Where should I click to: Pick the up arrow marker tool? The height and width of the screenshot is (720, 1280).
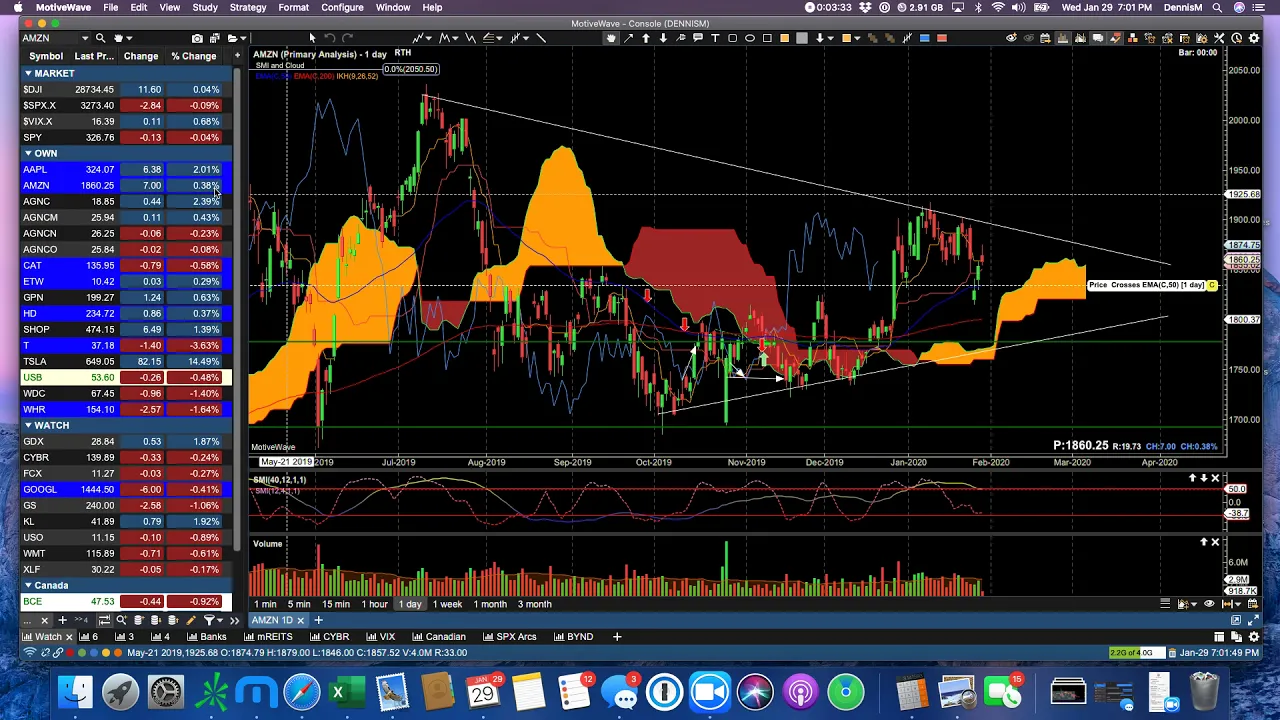pyautogui.click(x=646, y=38)
